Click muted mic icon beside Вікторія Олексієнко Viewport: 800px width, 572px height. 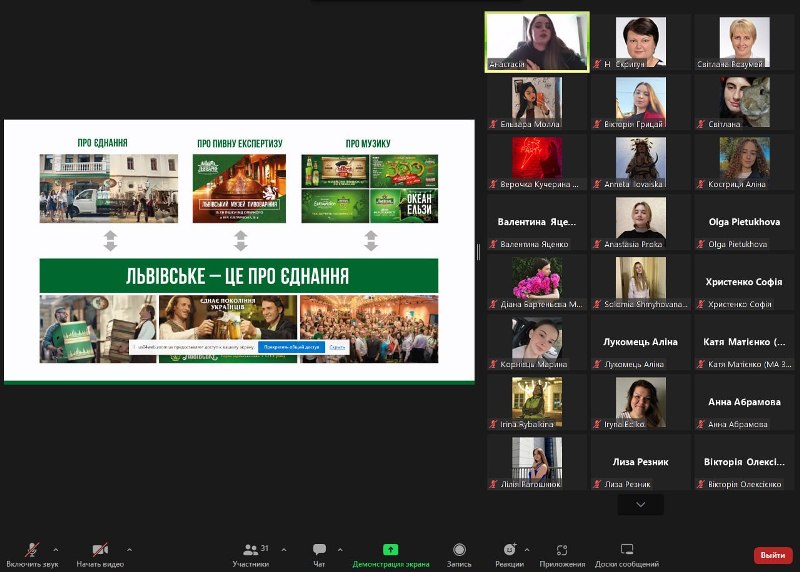701,484
